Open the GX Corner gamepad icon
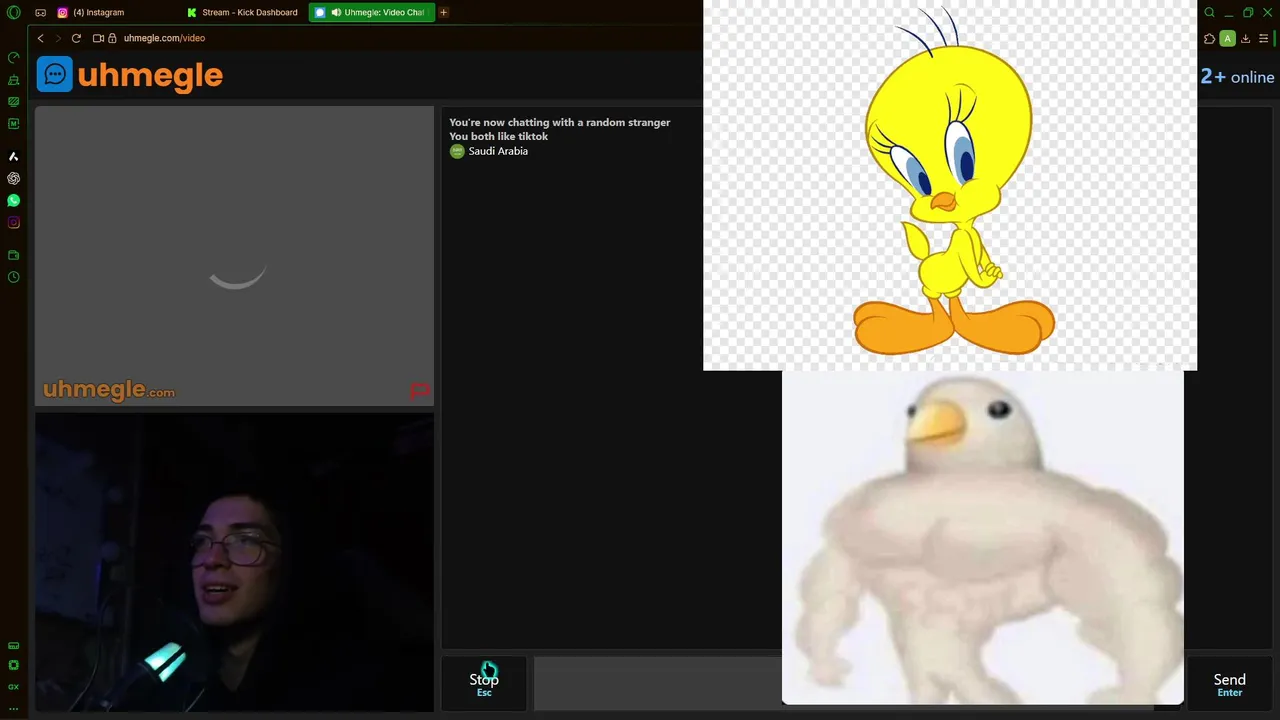 coord(40,12)
